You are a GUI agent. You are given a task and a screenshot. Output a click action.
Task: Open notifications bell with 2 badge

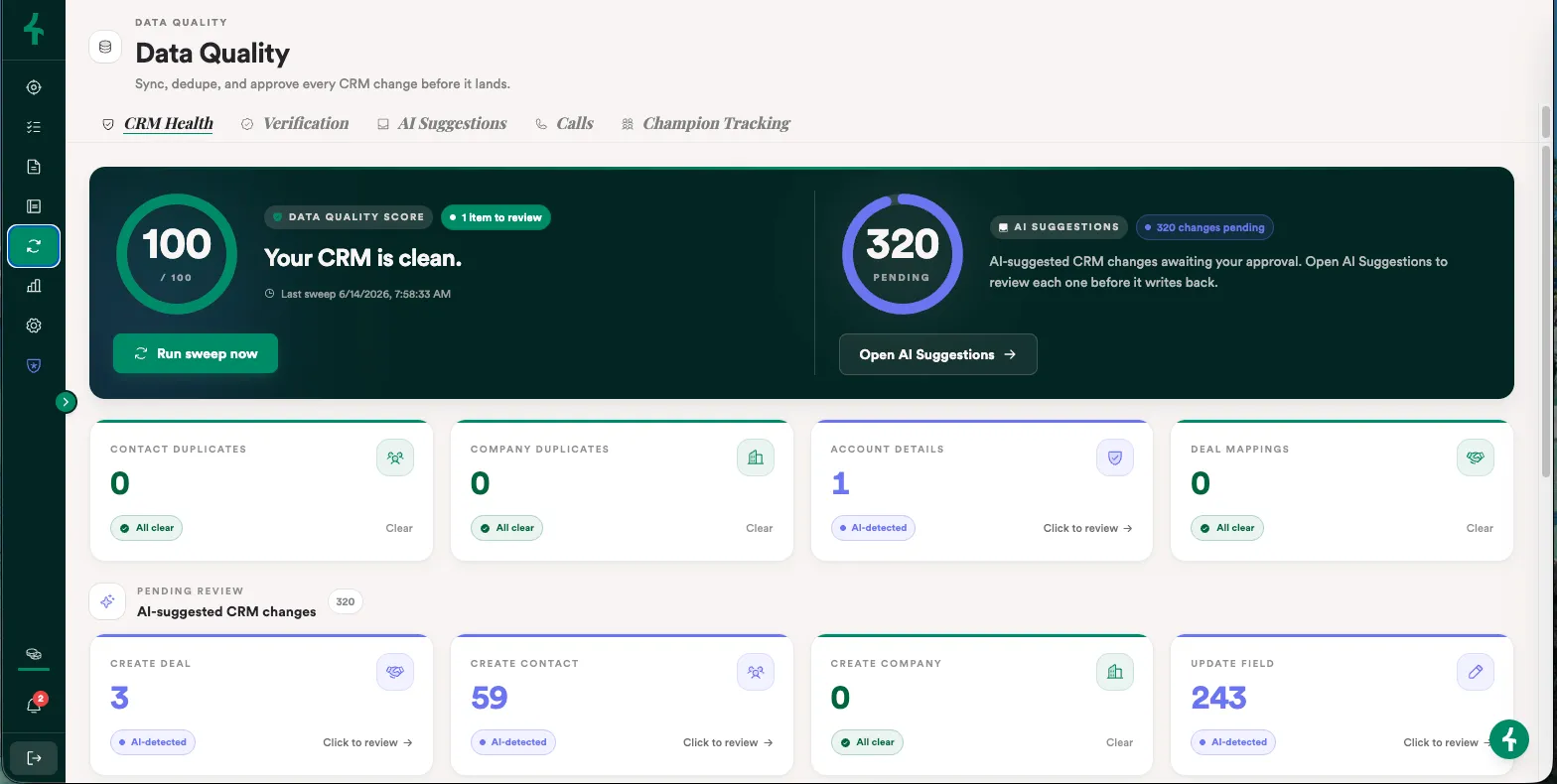point(34,705)
